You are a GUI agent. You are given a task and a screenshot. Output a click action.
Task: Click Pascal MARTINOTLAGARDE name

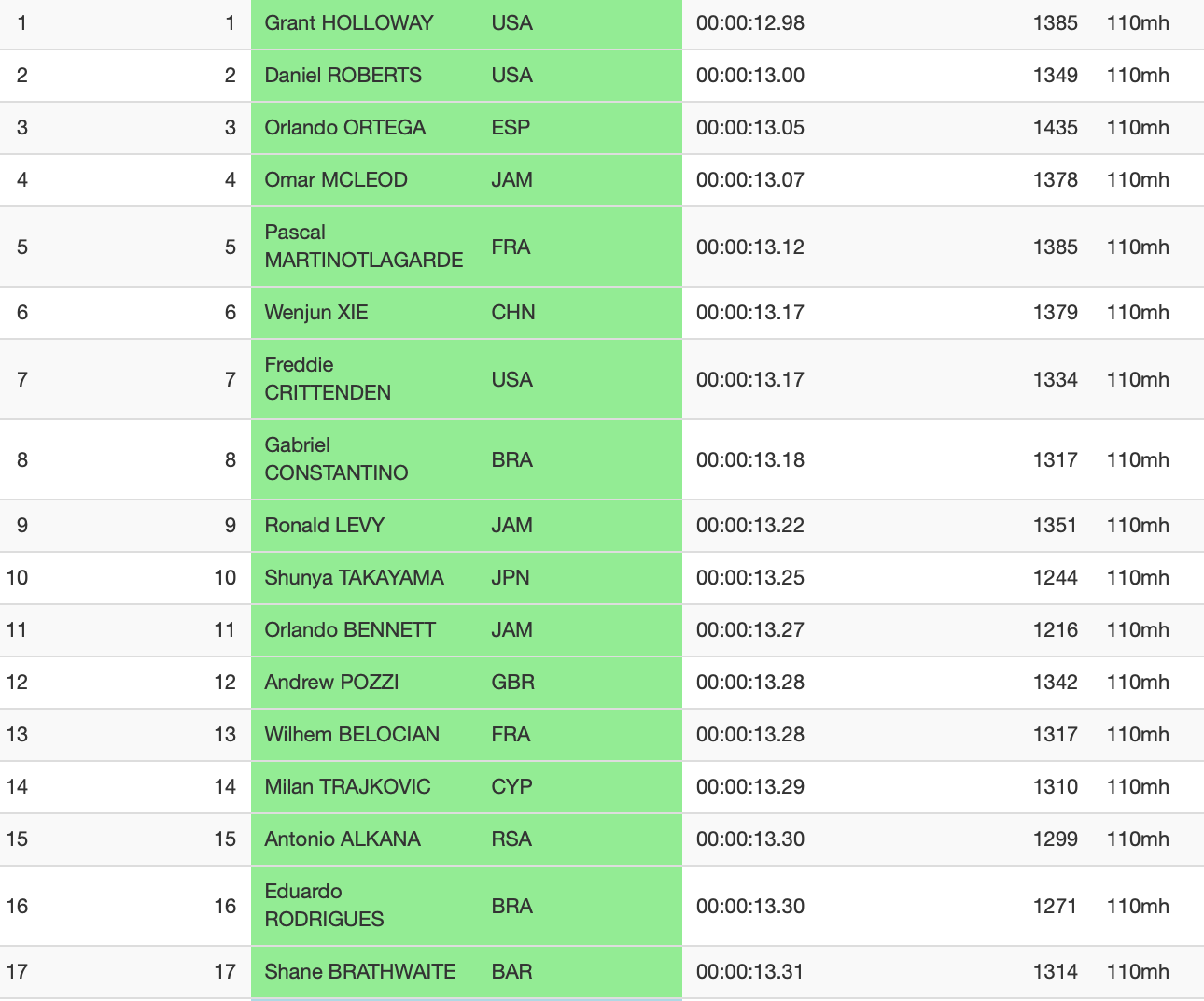click(364, 247)
